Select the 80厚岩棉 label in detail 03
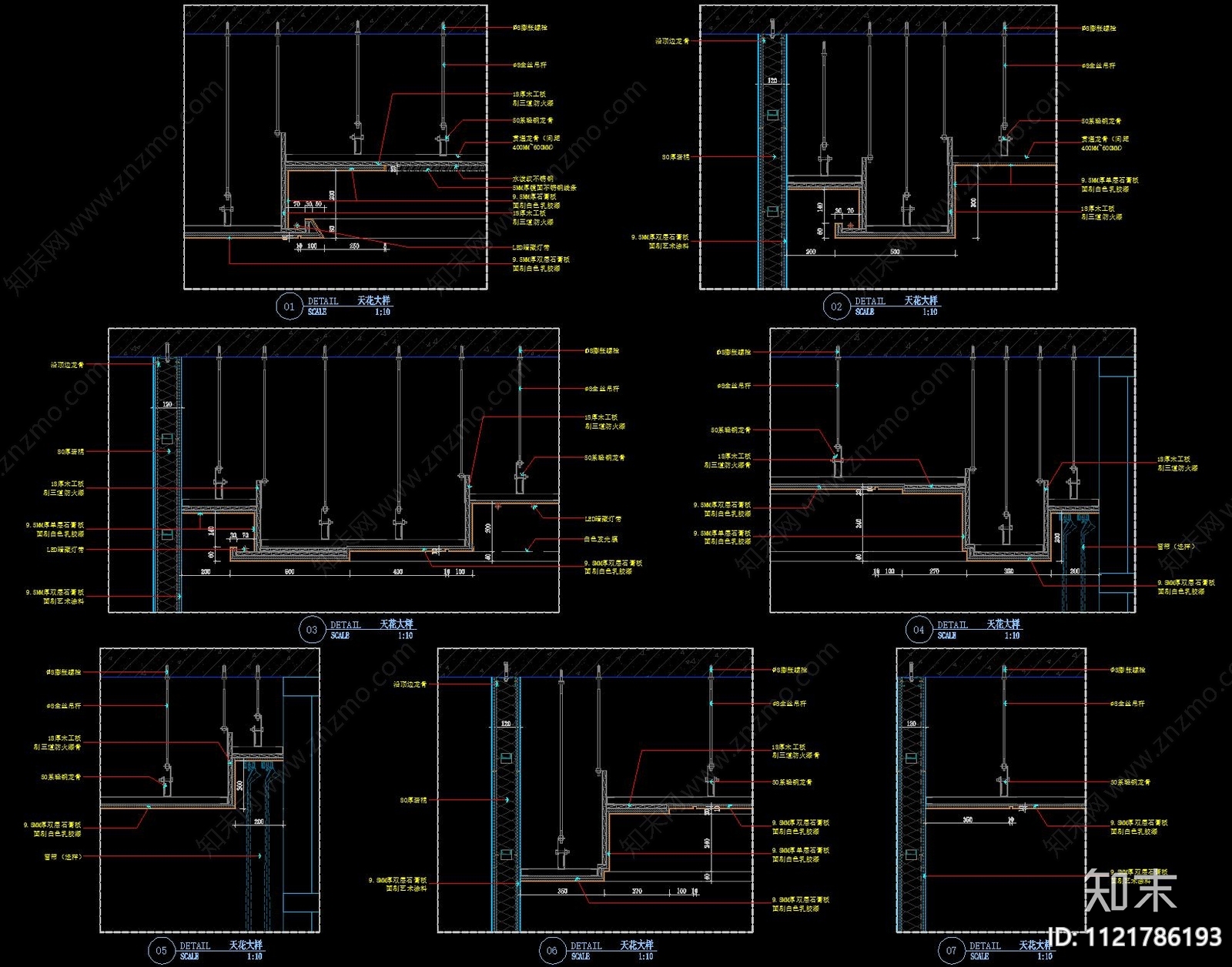The image size is (1232, 967). tap(71, 452)
